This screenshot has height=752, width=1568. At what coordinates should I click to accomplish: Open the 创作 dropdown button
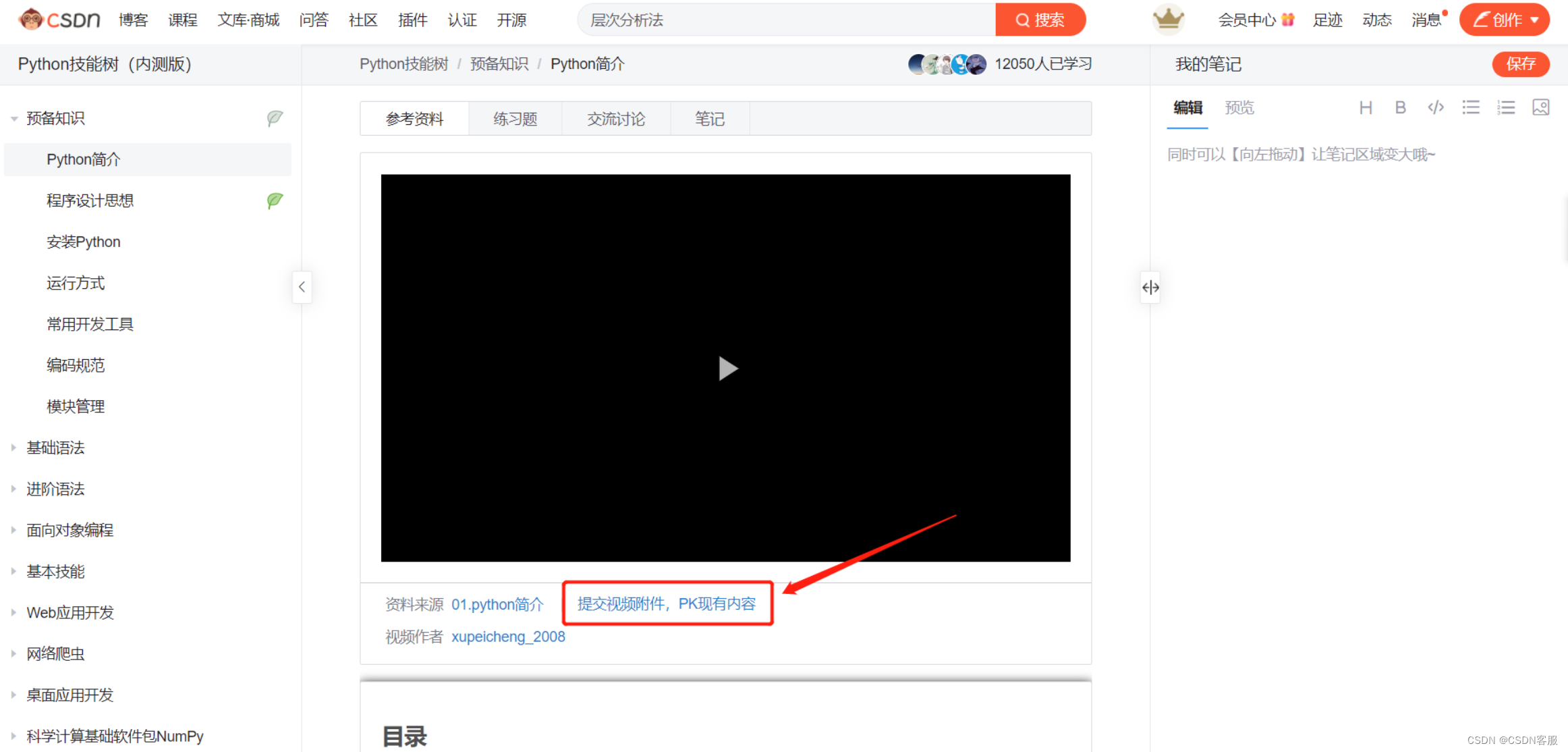[1504, 20]
